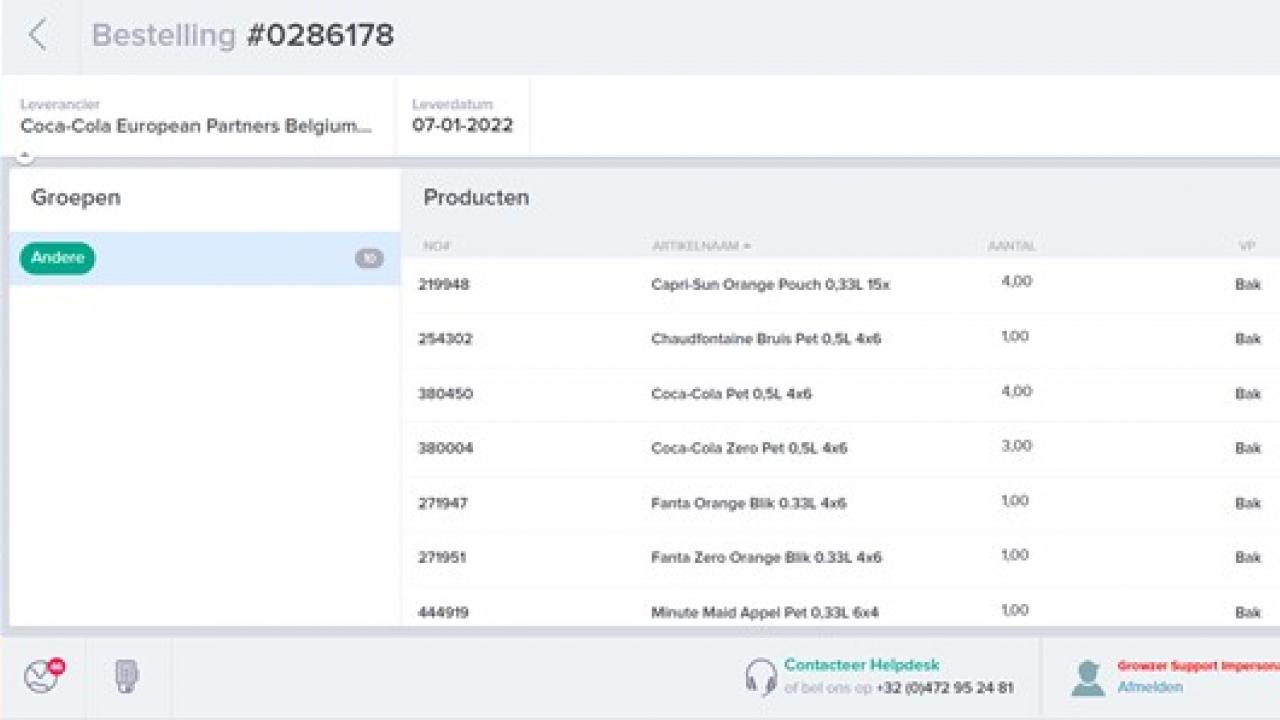
Task: Click the user avatar icon in footer
Action: (x=1087, y=678)
